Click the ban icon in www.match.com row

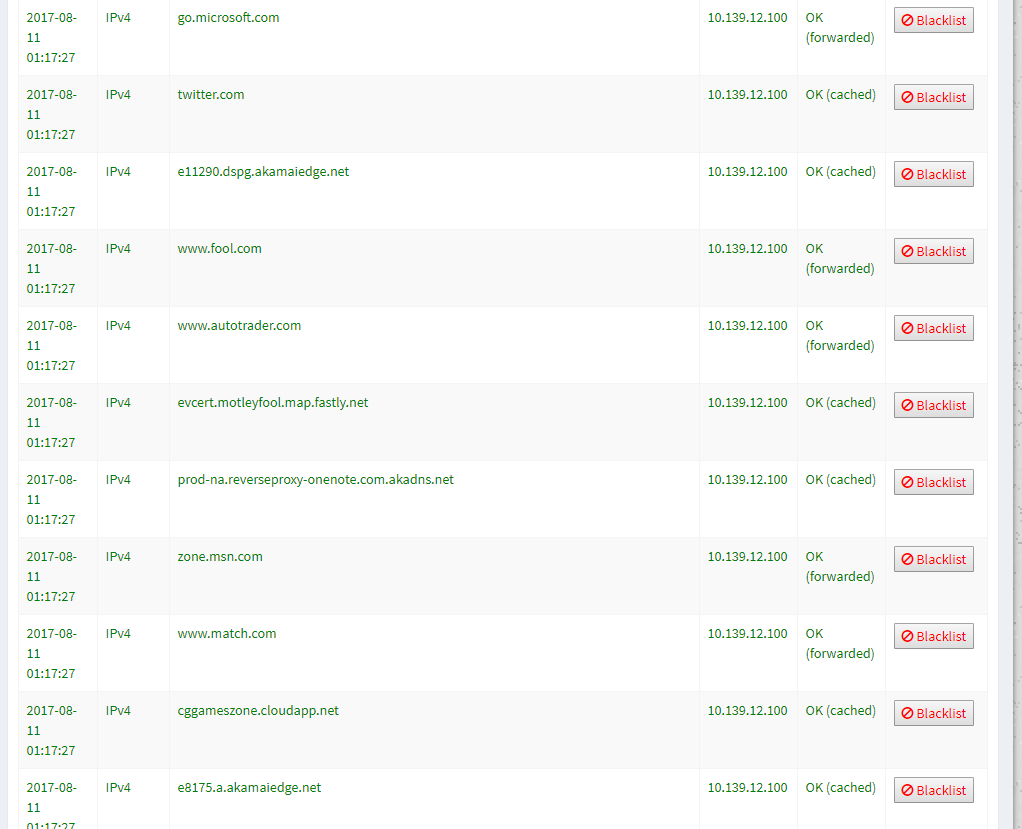(x=908, y=636)
